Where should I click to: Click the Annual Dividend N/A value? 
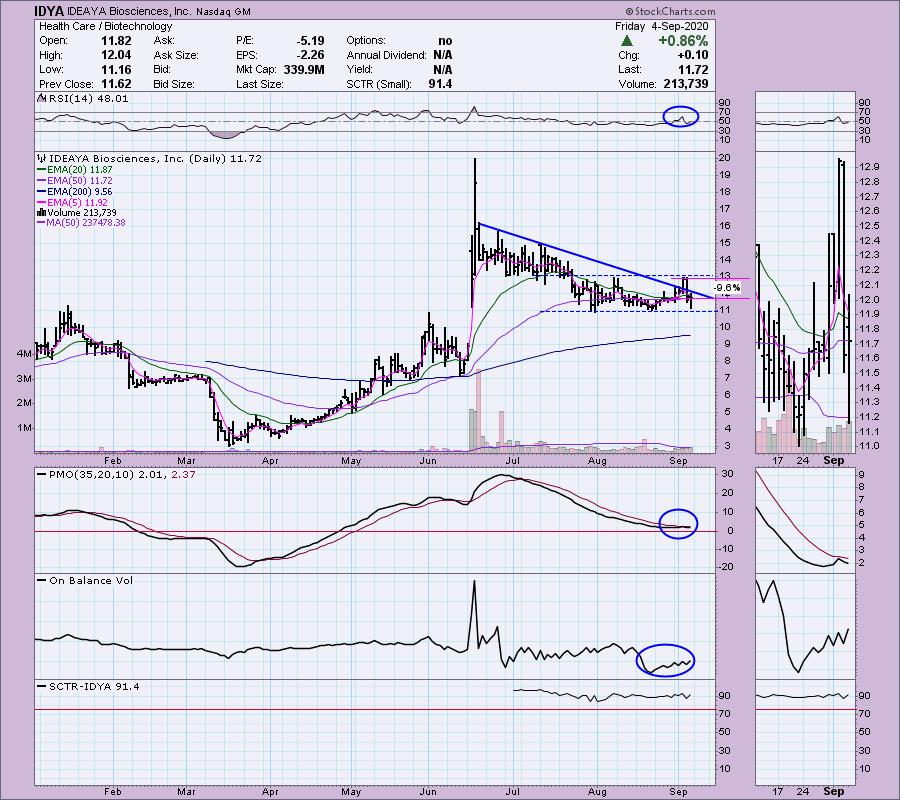pyautogui.click(x=443, y=55)
